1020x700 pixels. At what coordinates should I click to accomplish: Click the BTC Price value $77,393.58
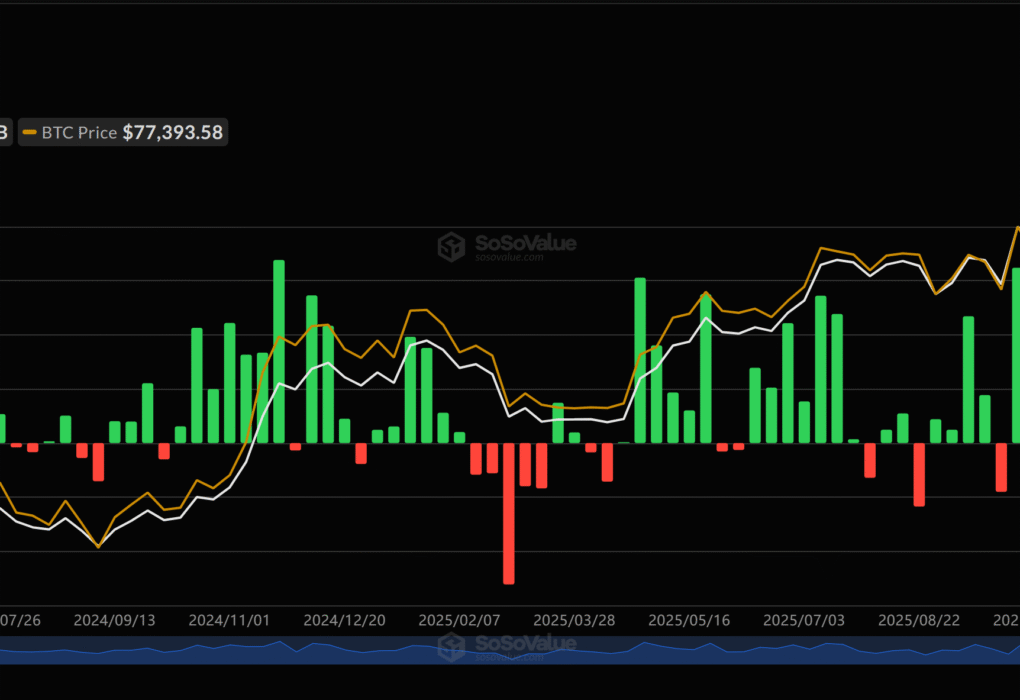(x=172, y=132)
